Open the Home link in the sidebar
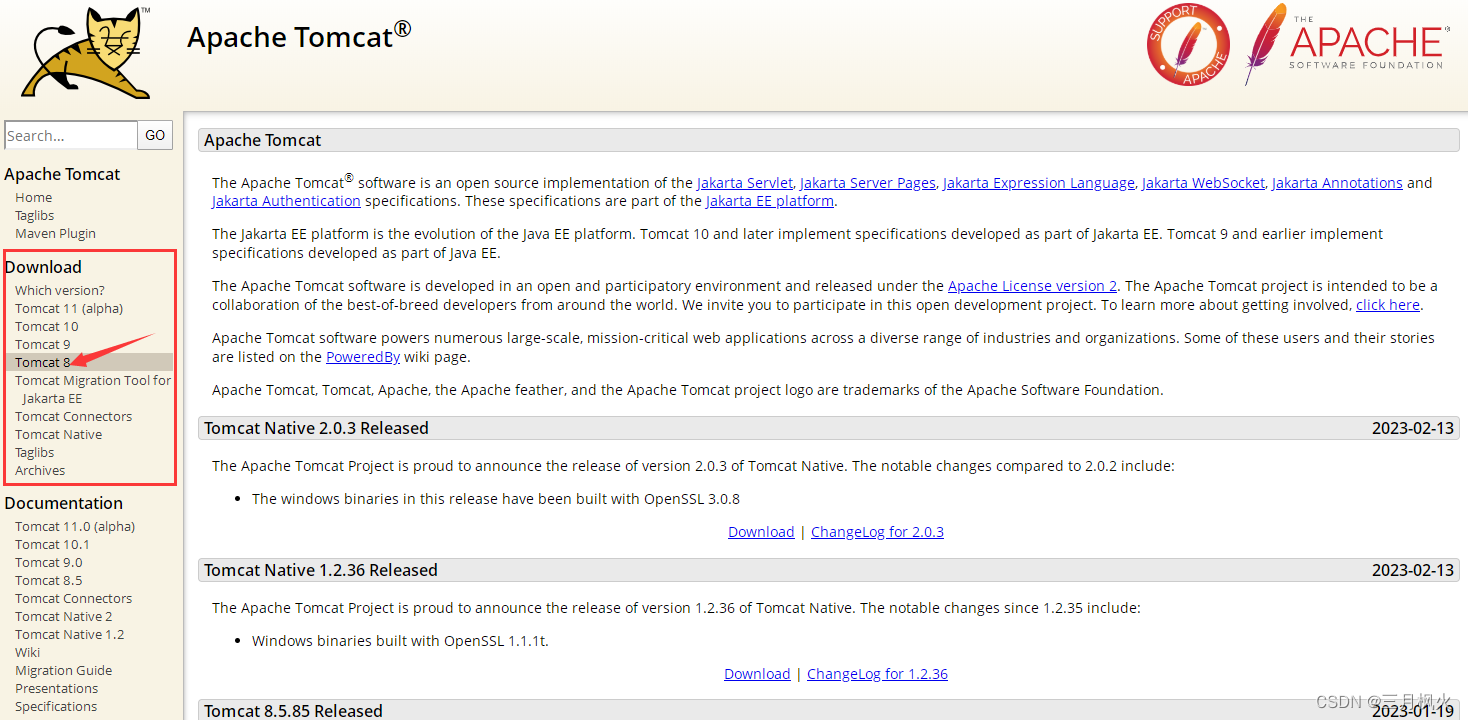This screenshot has height=720, width=1468. coord(34,198)
